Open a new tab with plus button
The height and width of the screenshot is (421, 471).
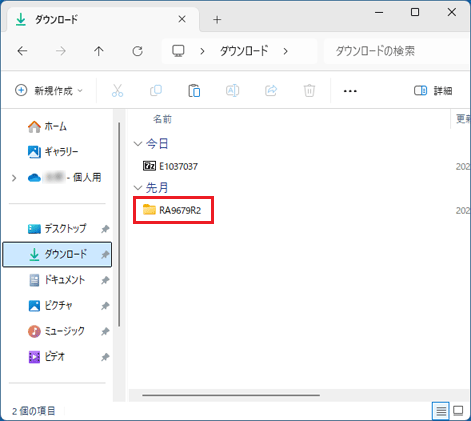pos(217,20)
